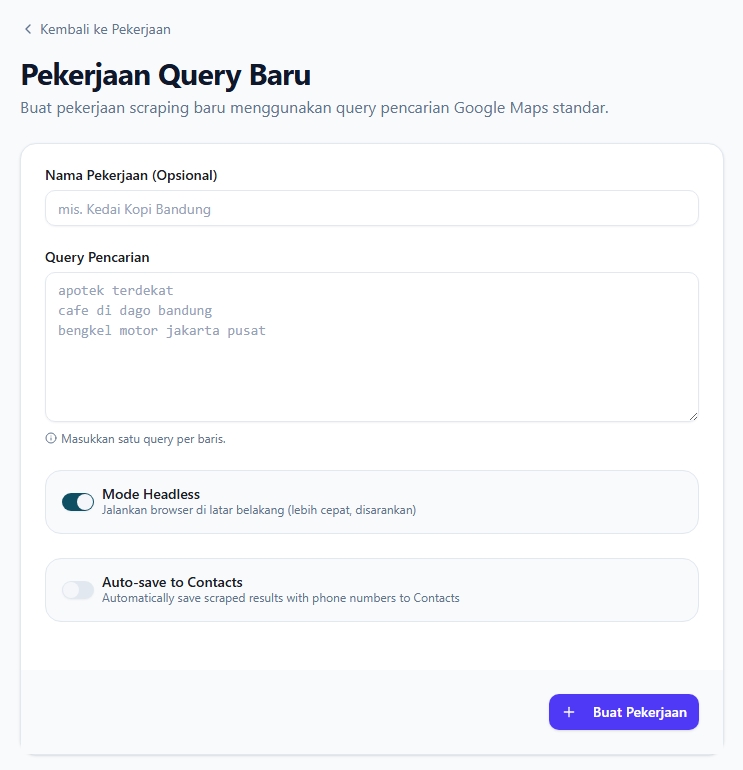Click the Query Pencarian label
Image resolution: width=743 pixels, height=770 pixels.
pyautogui.click(x=97, y=257)
